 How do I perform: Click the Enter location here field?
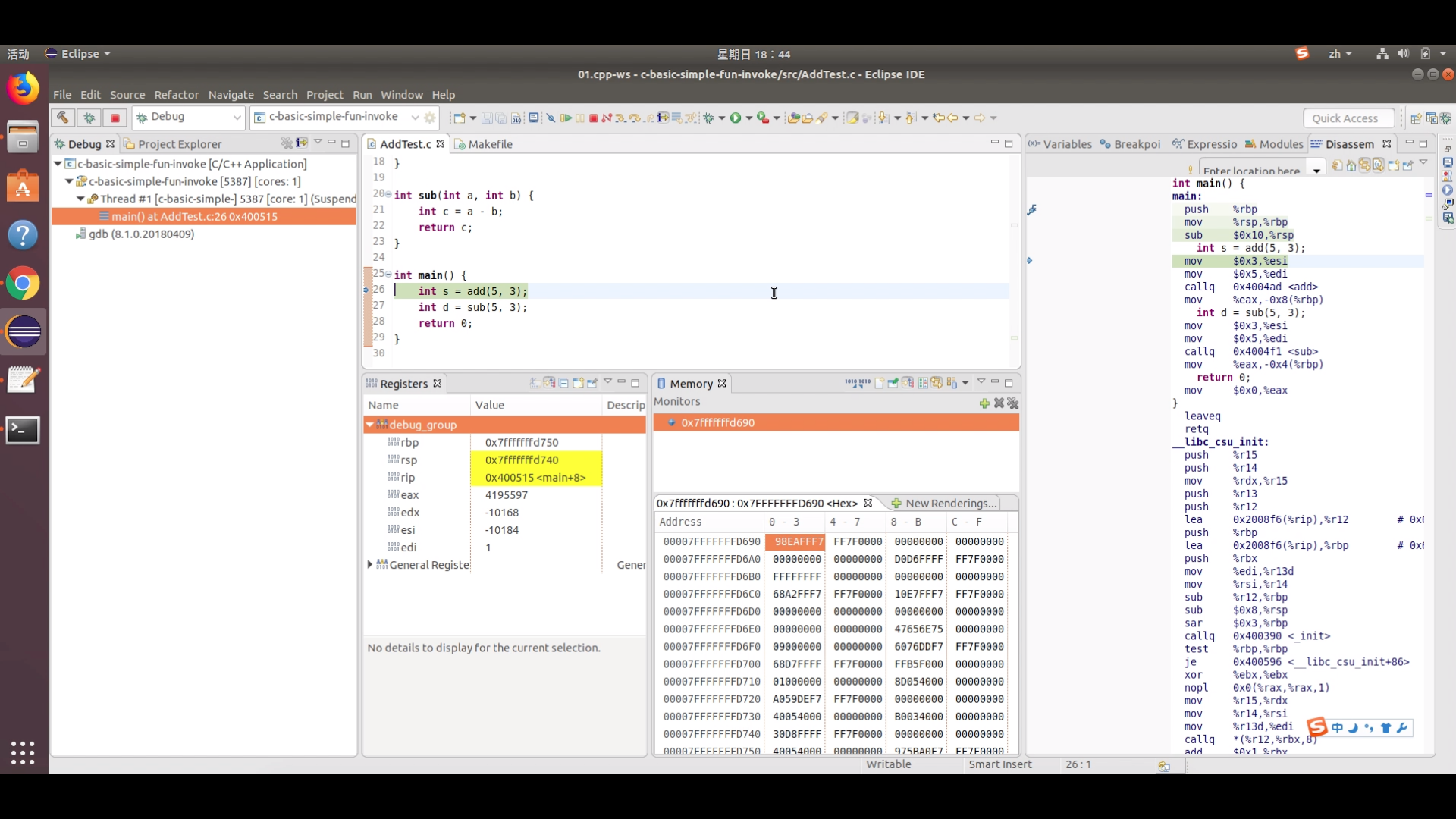coord(1254,169)
